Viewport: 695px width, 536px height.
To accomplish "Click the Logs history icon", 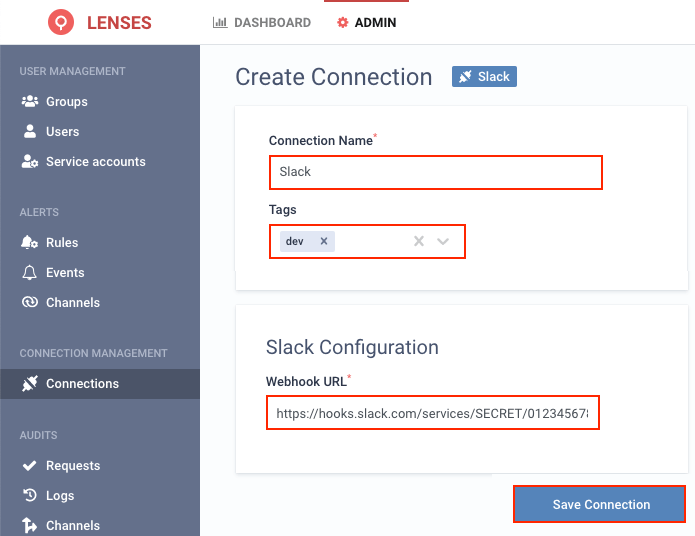I will (x=30, y=495).
